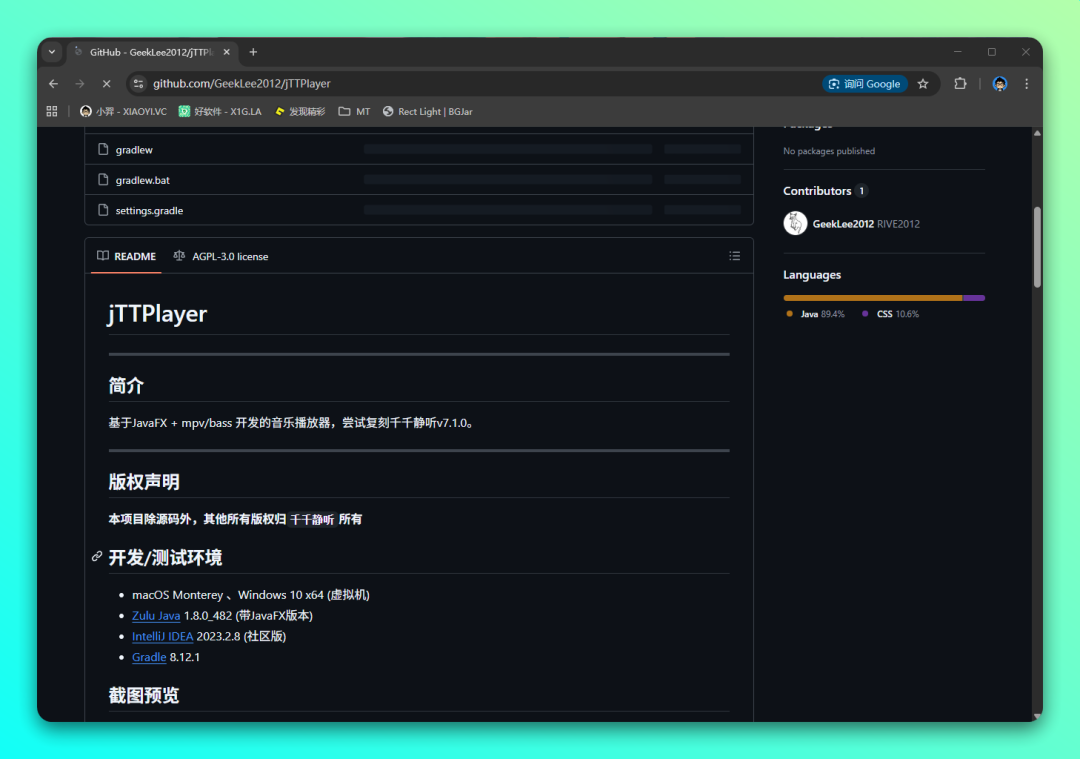Click the 询问 Google button
1080x759 pixels.
pos(865,84)
